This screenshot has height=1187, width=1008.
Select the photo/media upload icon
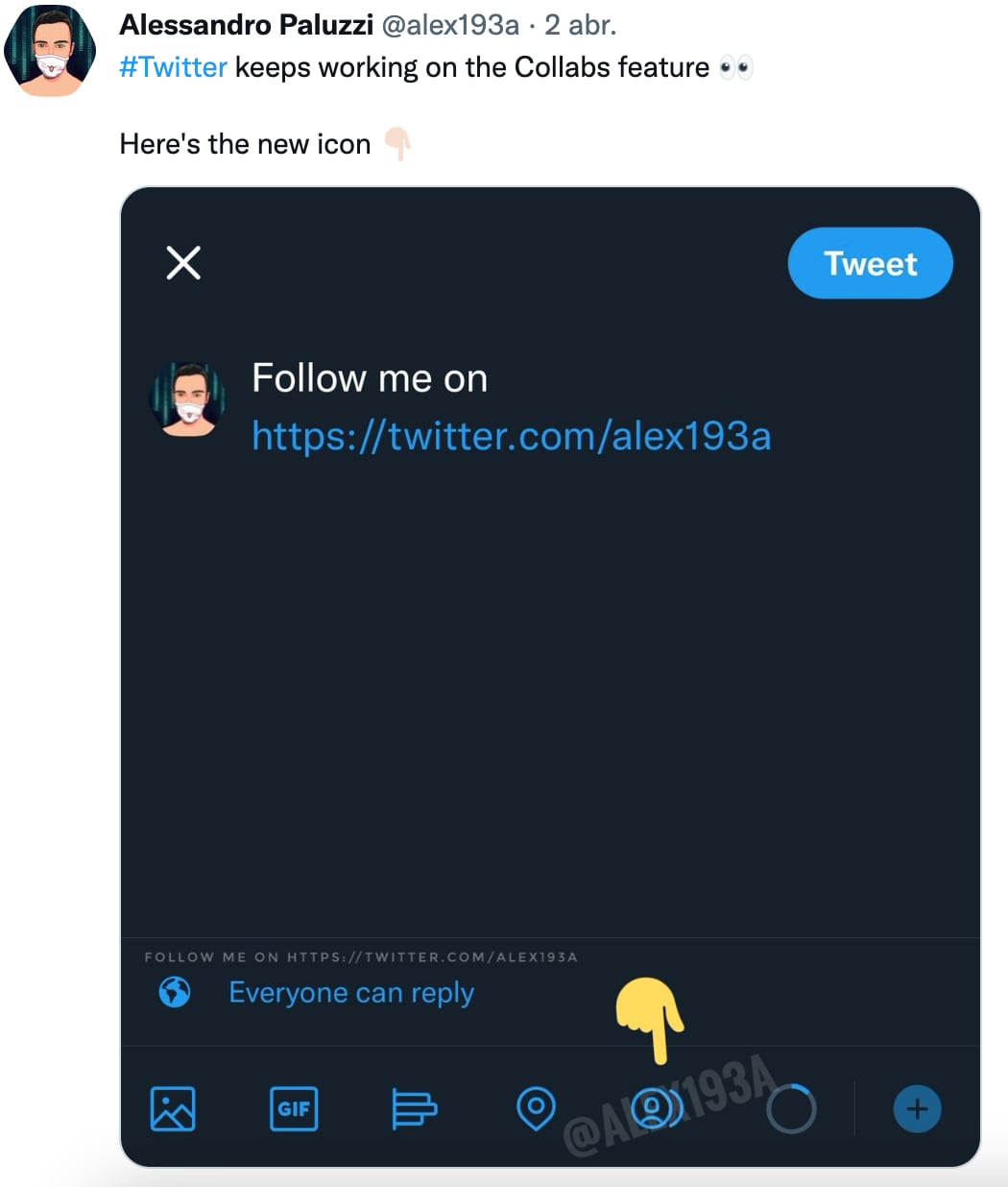pos(174,1109)
